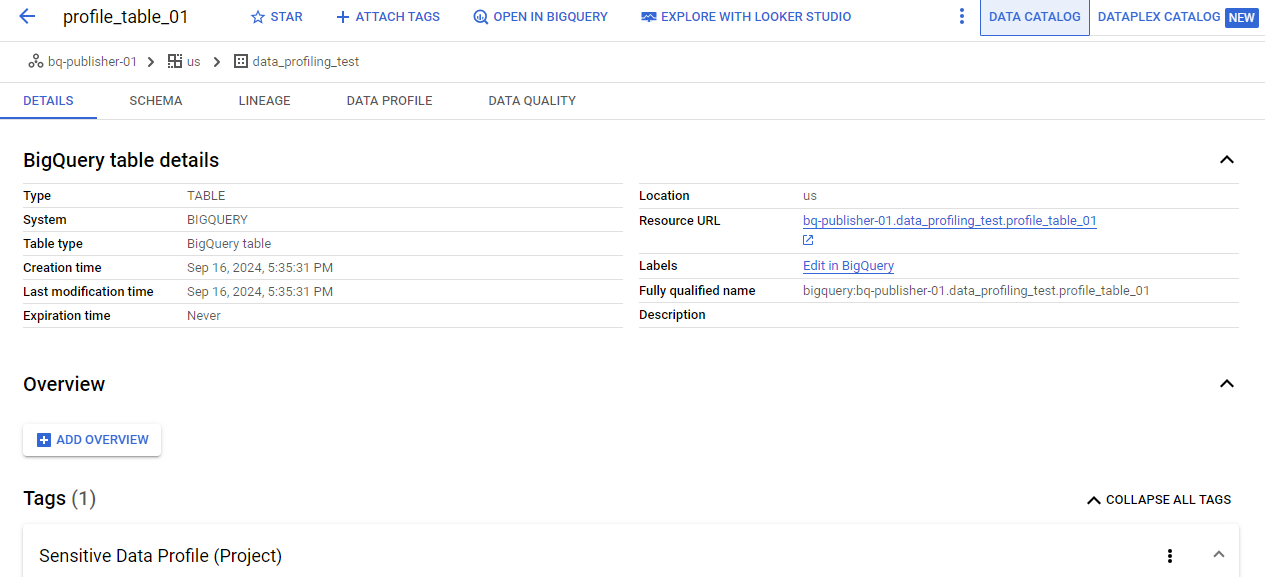Go to data_profiling_test breadcrumb dataset

[306, 61]
